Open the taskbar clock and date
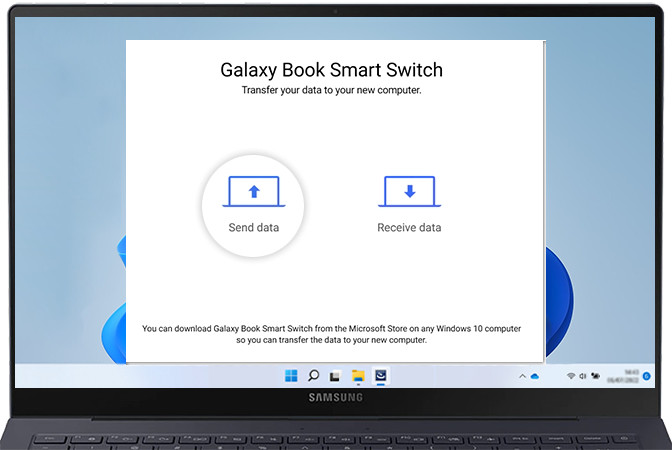The width and height of the screenshot is (672, 450). tap(624, 376)
